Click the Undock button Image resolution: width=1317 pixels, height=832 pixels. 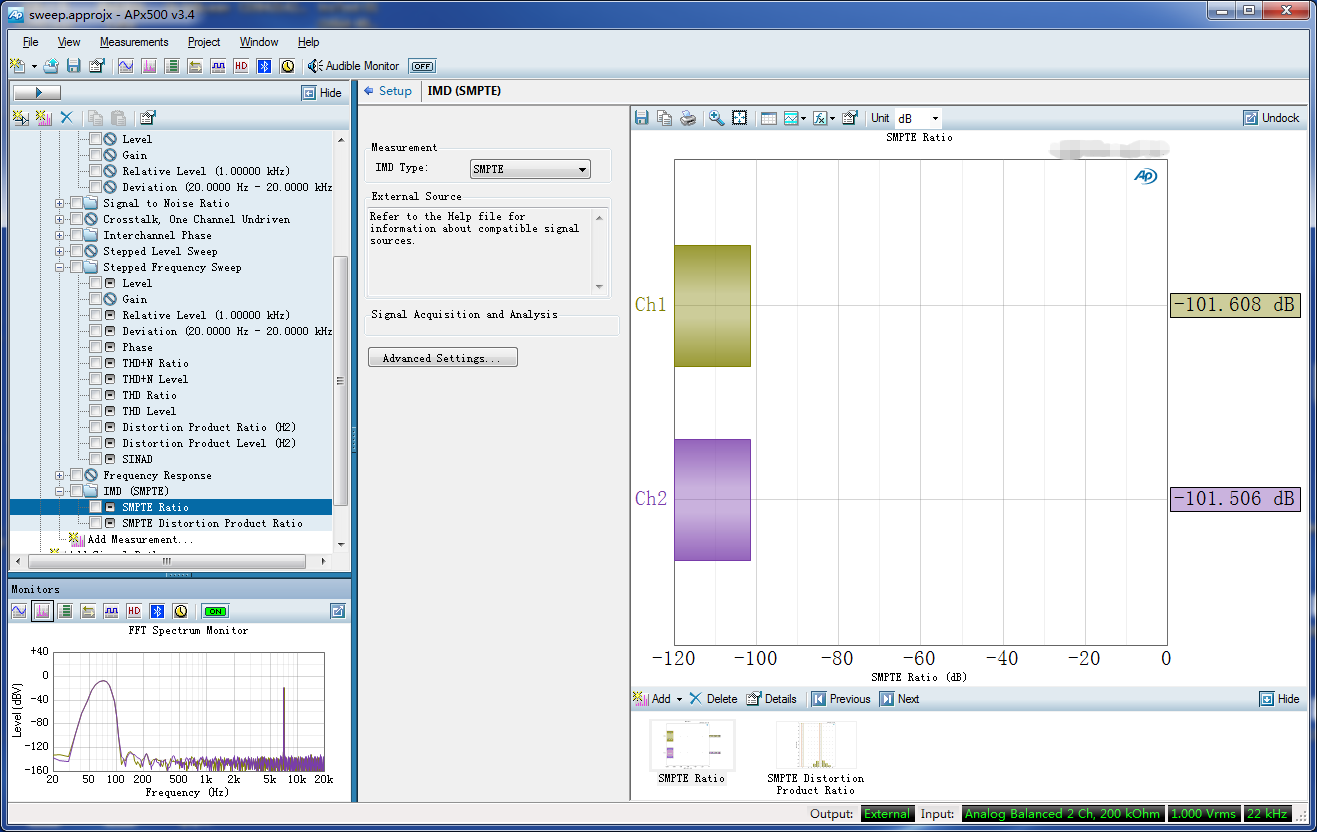click(1271, 118)
